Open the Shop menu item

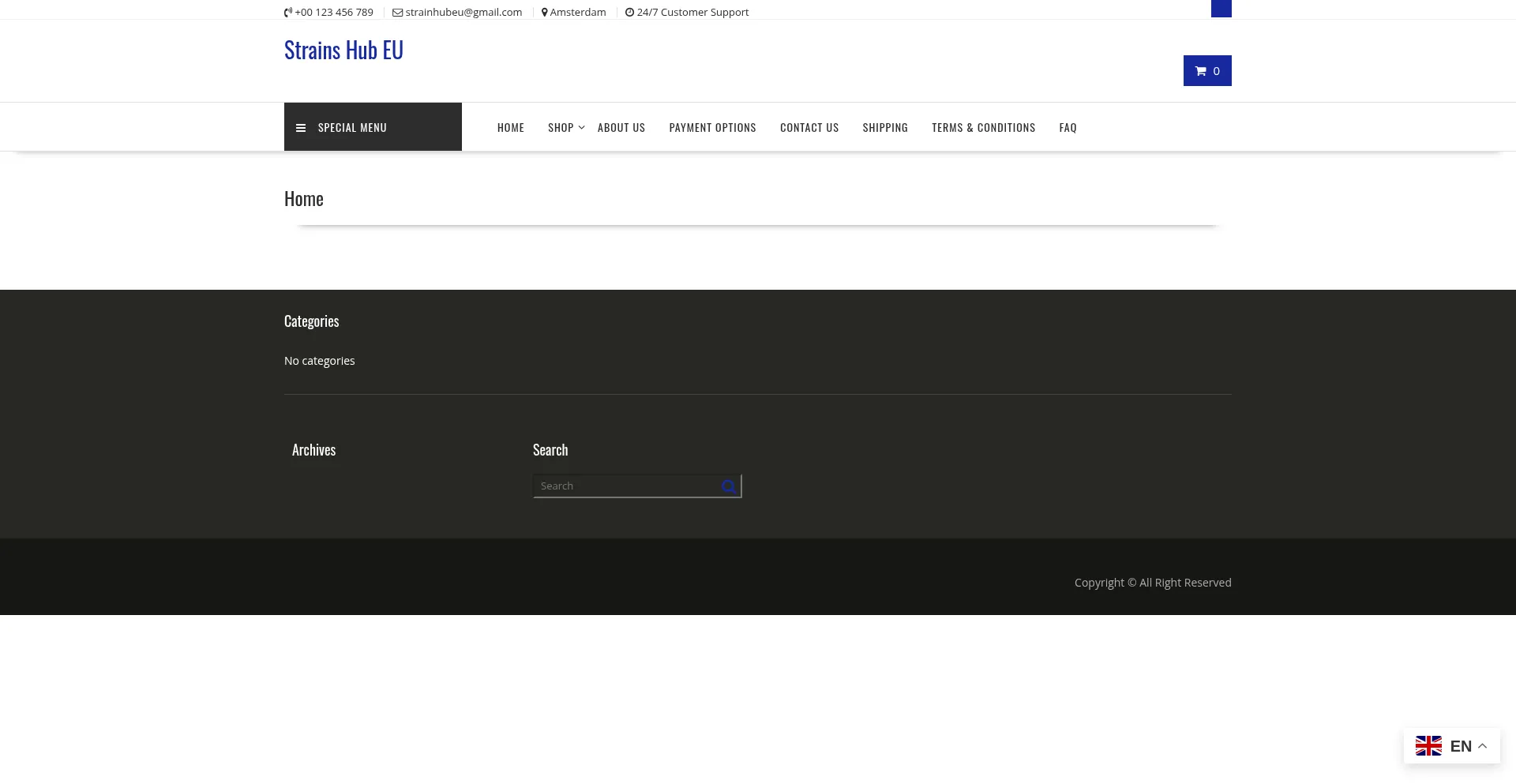[561, 128]
